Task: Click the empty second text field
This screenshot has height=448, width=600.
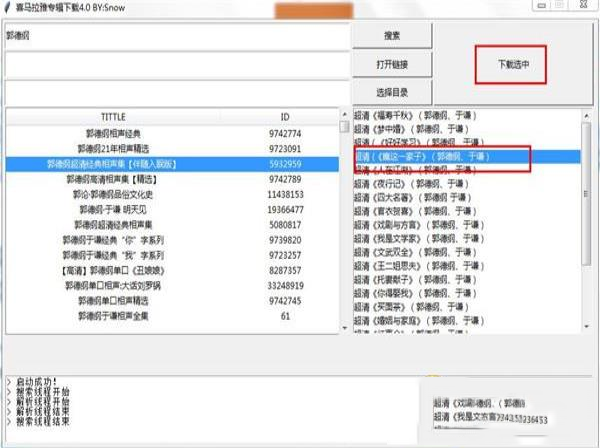Action: [175, 64]
